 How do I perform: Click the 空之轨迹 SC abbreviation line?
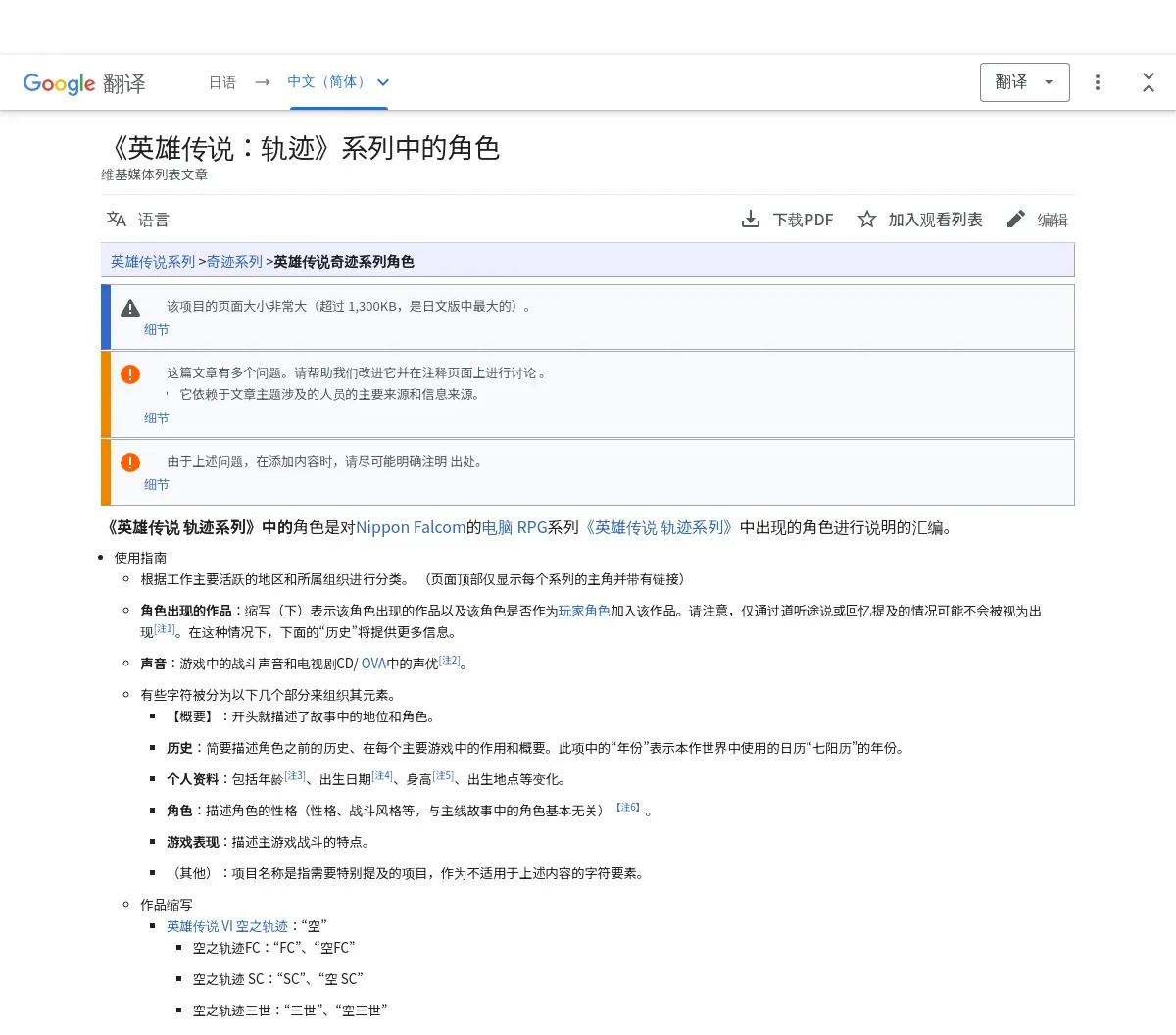coord(277,979)
